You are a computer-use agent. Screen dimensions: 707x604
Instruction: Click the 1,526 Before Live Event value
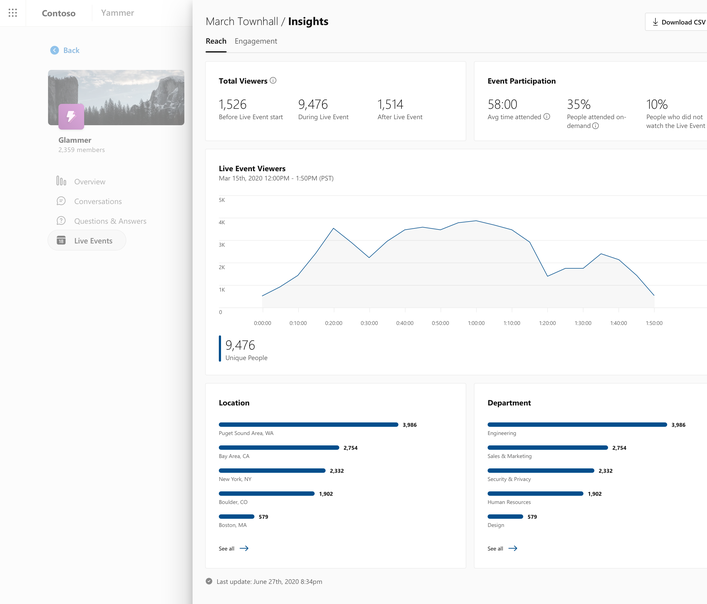(x=233, y=105)
